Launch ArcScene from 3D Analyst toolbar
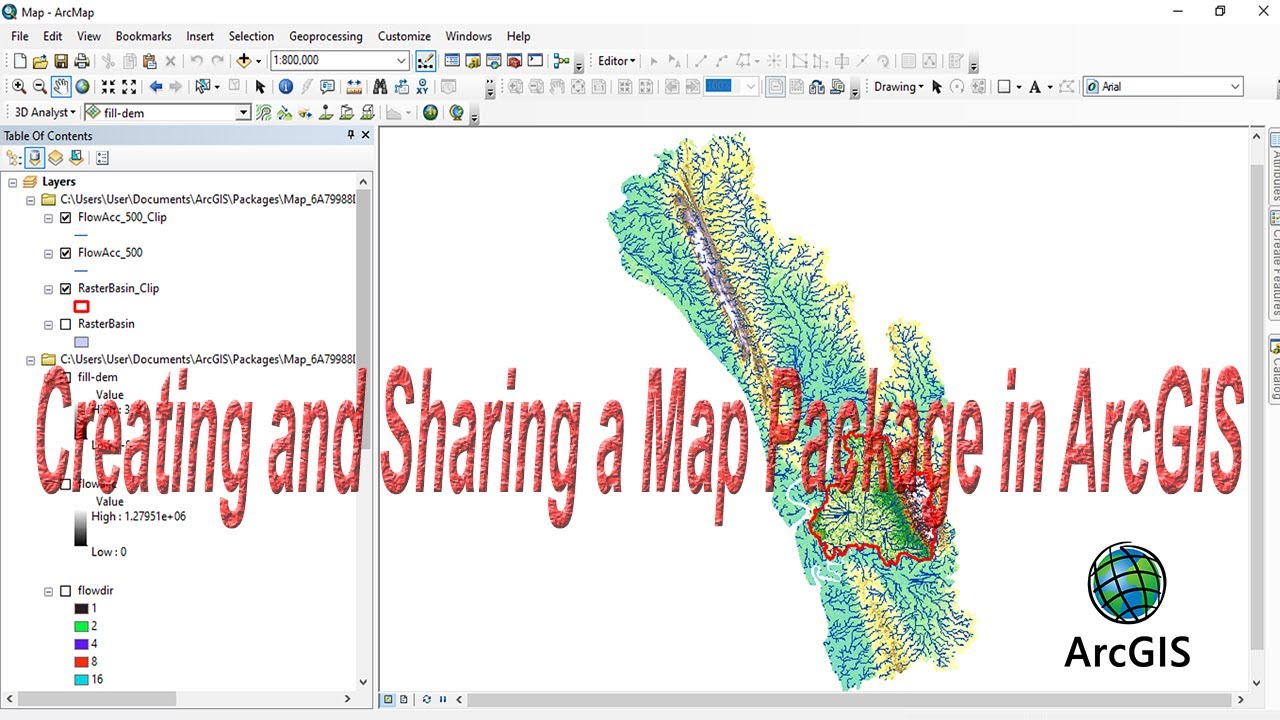Screen dimensions: 1280x720 tap(430, 113)
